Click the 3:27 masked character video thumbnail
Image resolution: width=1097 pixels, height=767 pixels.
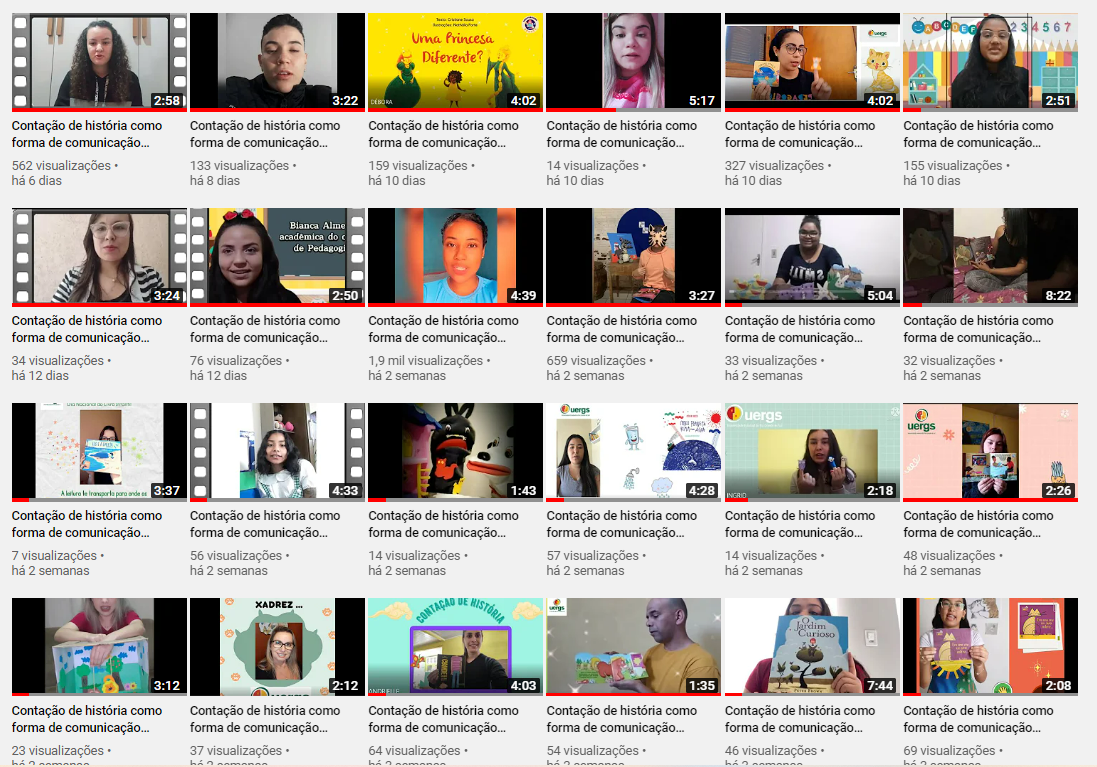[x=633, y=256]
